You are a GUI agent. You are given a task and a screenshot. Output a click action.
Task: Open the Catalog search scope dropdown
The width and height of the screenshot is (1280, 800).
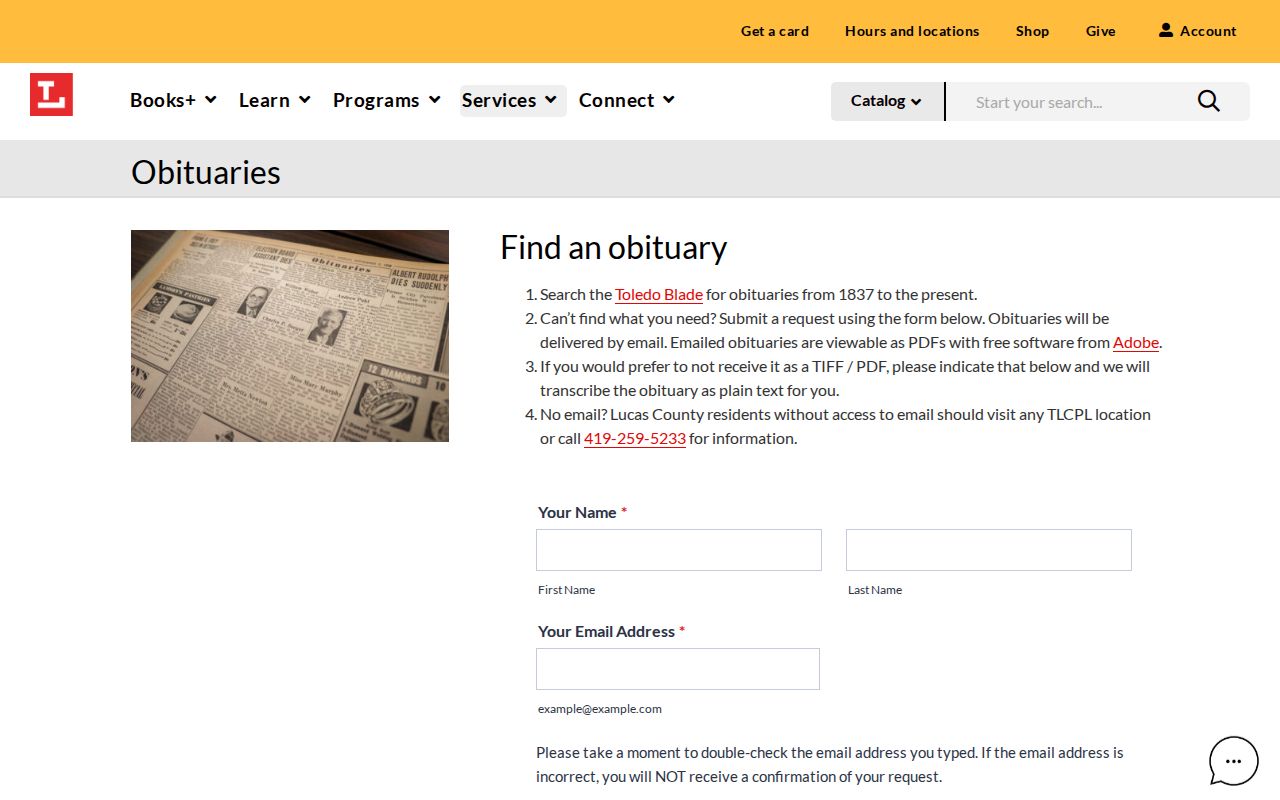pyautogui.click(x=887, y=101)
